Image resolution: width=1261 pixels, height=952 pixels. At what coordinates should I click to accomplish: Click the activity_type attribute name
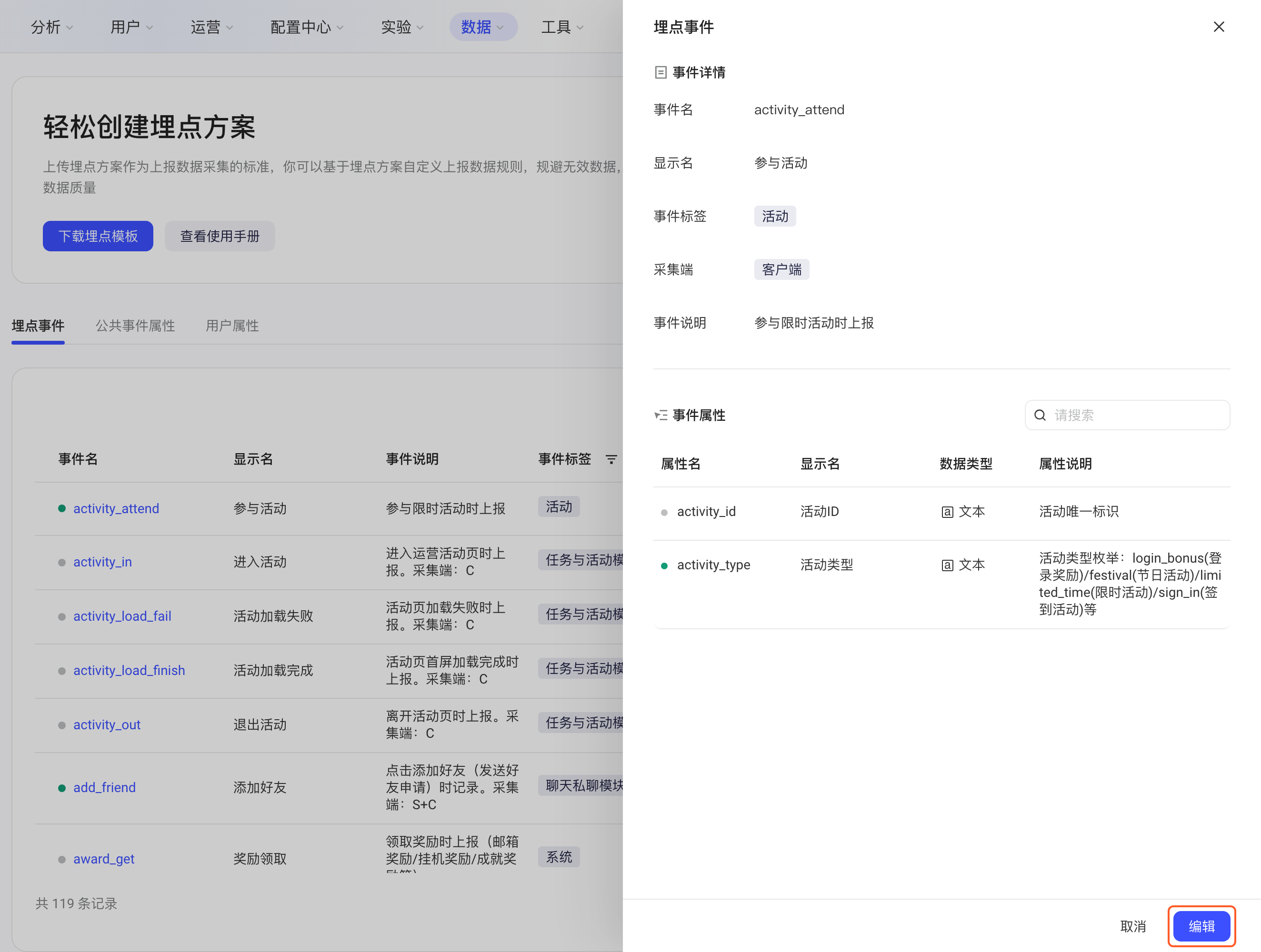(714, 565)
